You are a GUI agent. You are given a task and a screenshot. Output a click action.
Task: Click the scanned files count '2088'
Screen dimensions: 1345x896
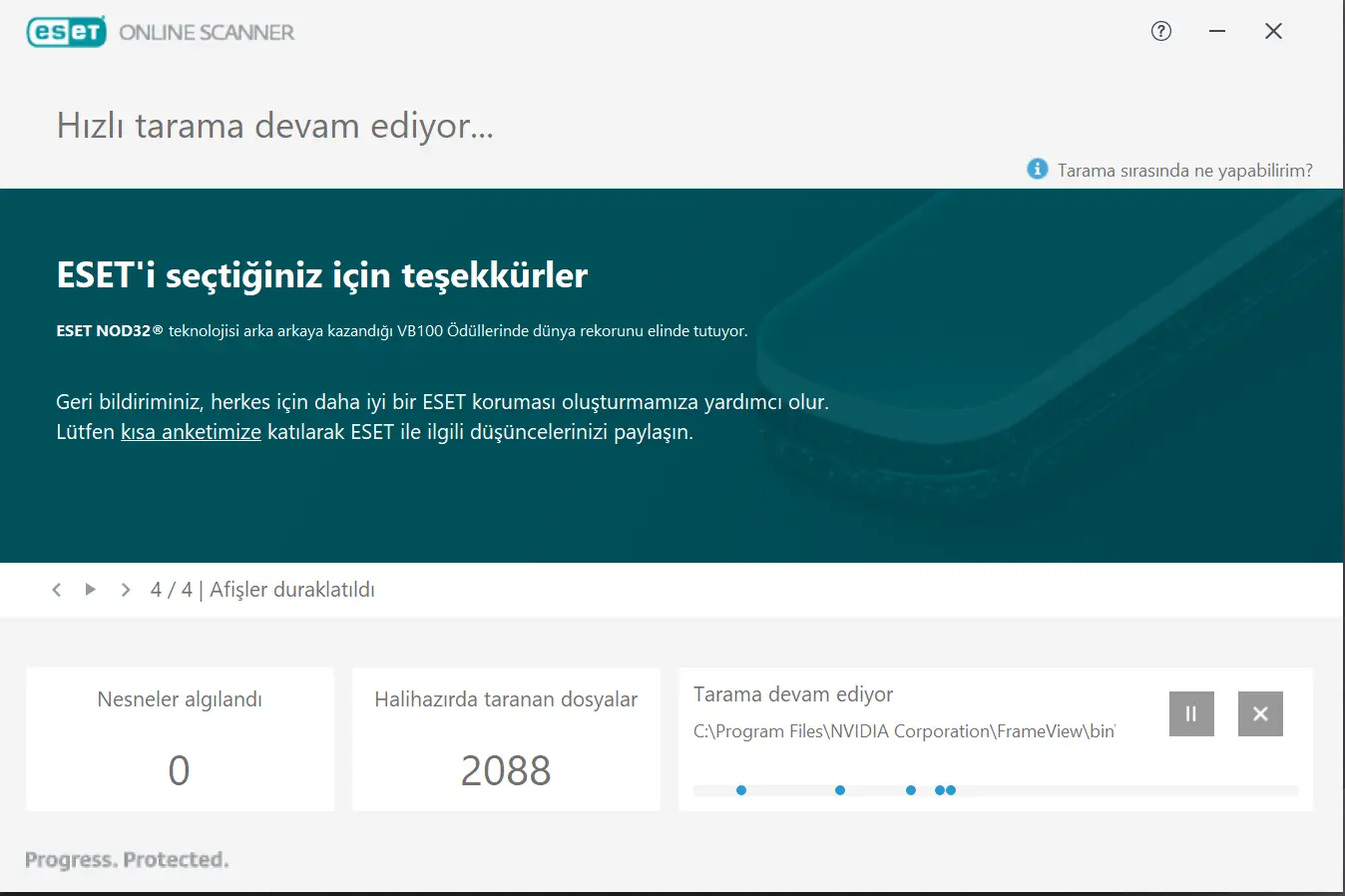click(x=506, y=770)
